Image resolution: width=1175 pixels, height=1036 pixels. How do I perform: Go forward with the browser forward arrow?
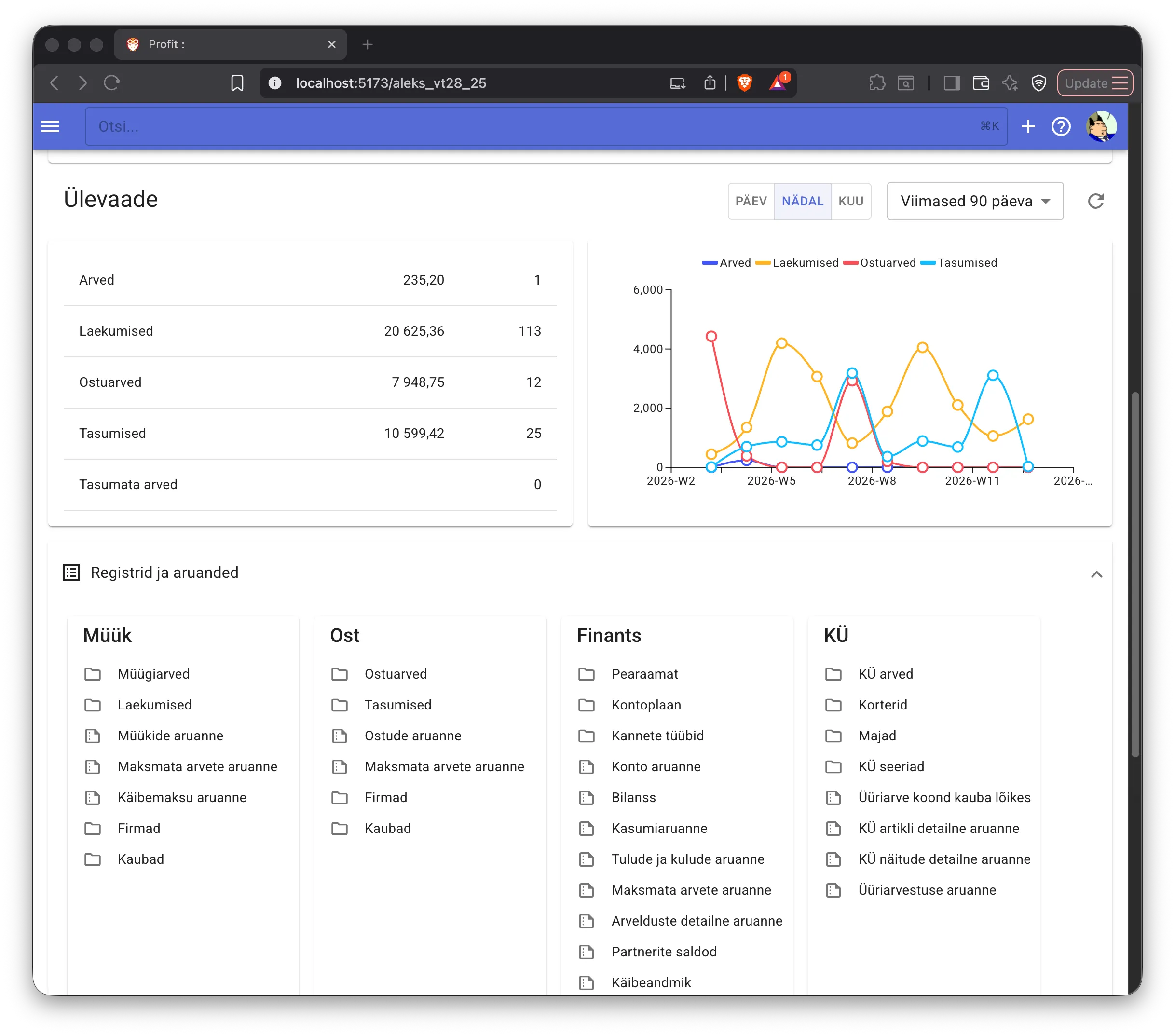(83, 83)
